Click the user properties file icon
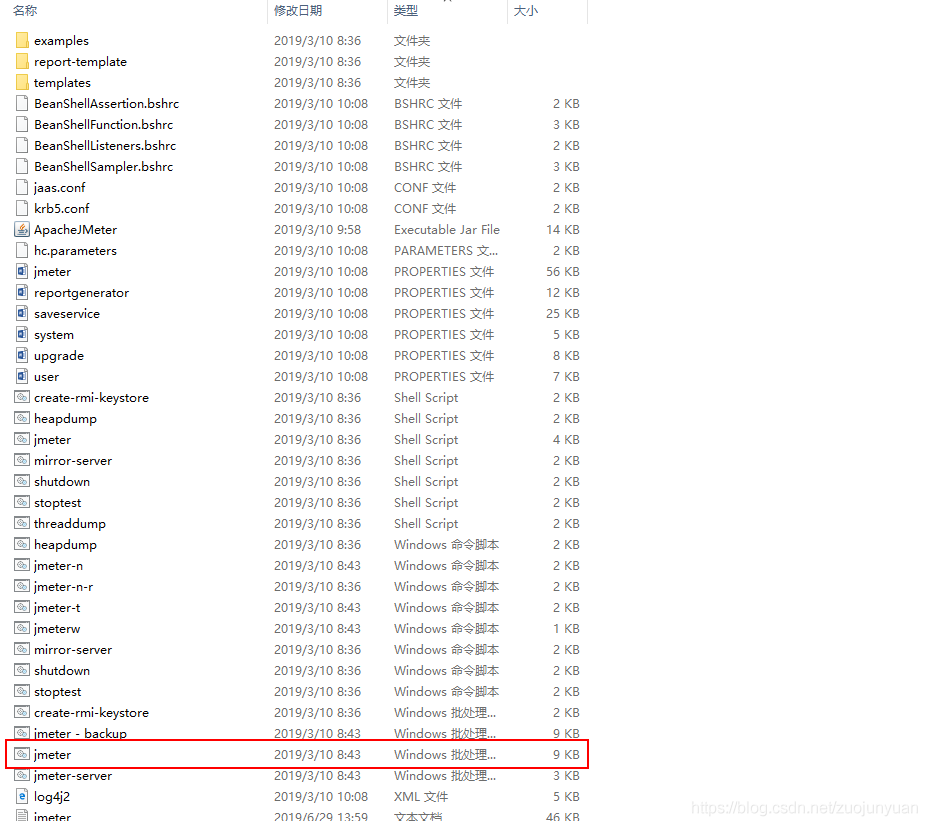This screenshot has height=826, width=927. (22, 376)
